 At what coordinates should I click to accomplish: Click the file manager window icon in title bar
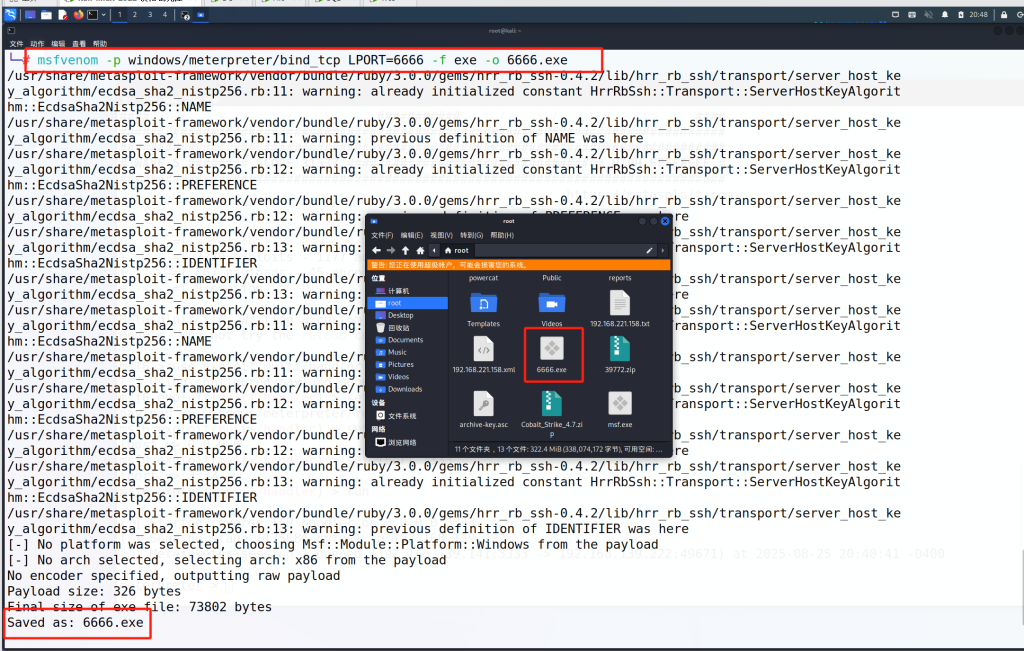(x=374, y=221)
